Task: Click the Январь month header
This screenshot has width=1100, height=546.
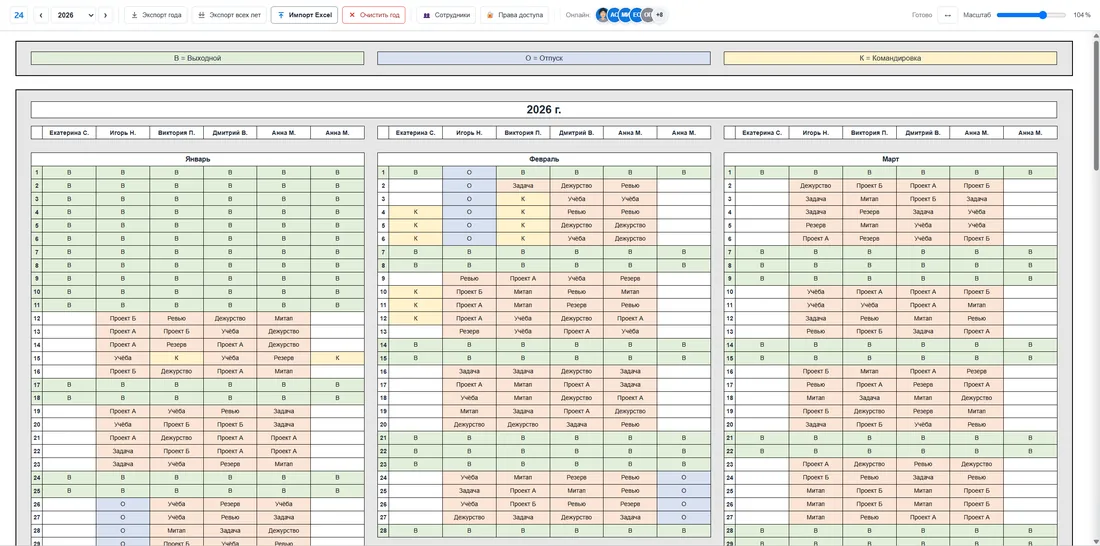Action: [x=197, y=159]
